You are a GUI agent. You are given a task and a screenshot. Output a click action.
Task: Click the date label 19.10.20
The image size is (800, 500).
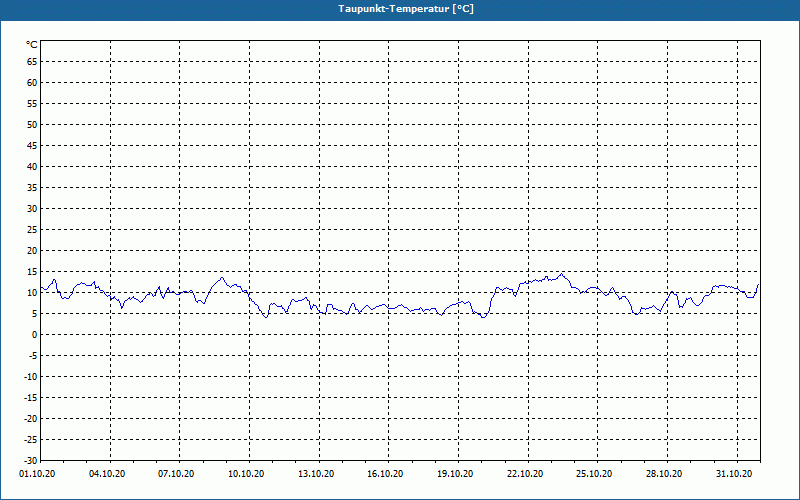(x=455, y=474)
